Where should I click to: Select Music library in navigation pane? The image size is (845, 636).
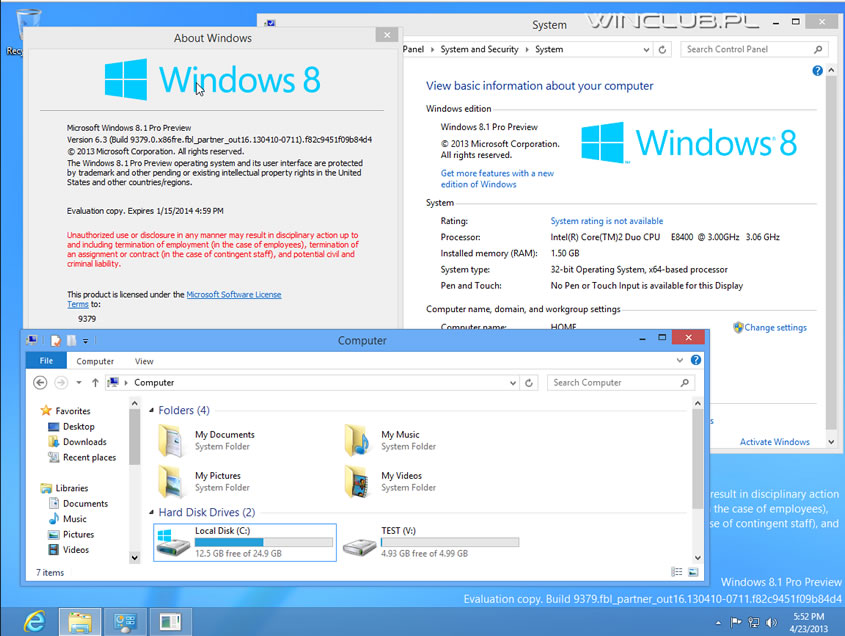pos(67,519)
